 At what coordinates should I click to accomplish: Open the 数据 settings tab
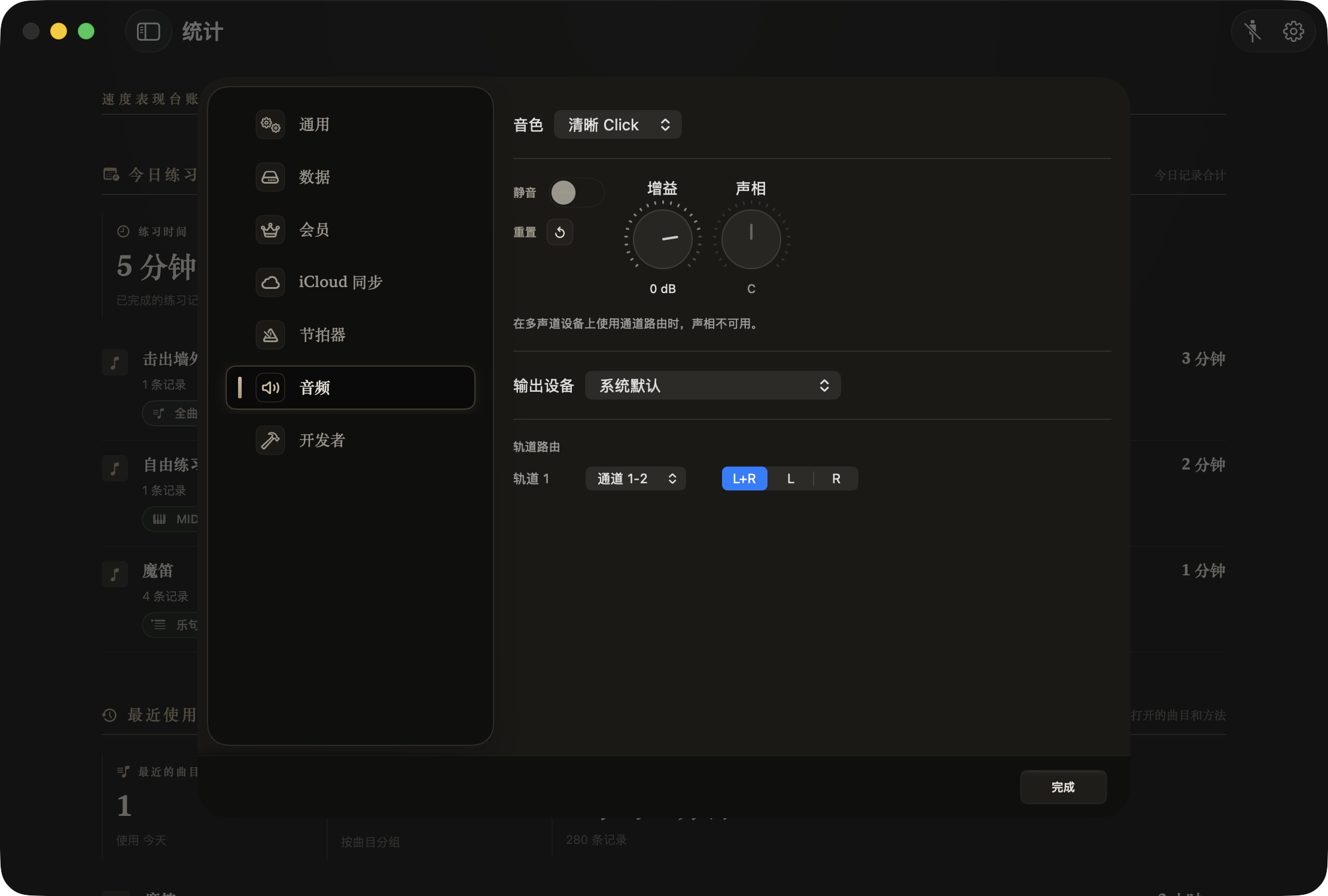pos(351,177)
